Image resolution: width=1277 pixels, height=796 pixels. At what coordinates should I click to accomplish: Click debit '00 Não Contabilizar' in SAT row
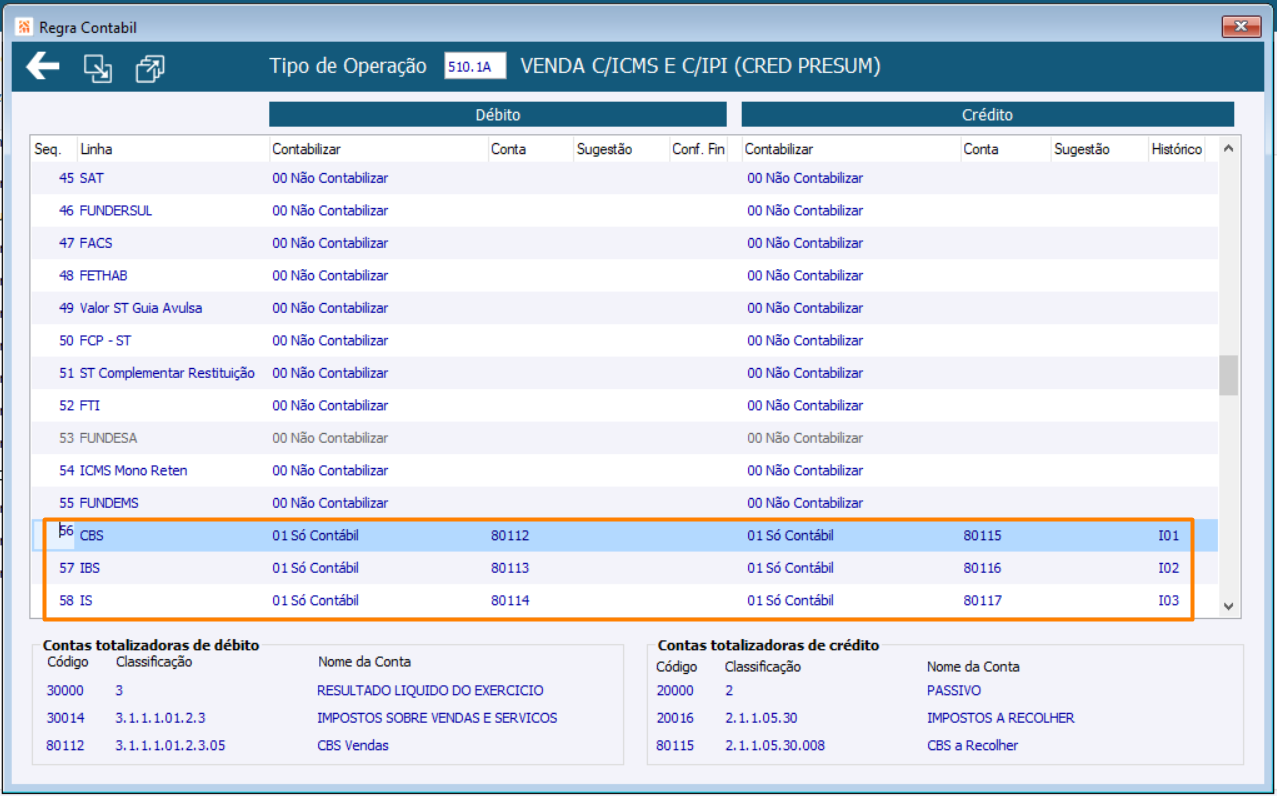330,178
